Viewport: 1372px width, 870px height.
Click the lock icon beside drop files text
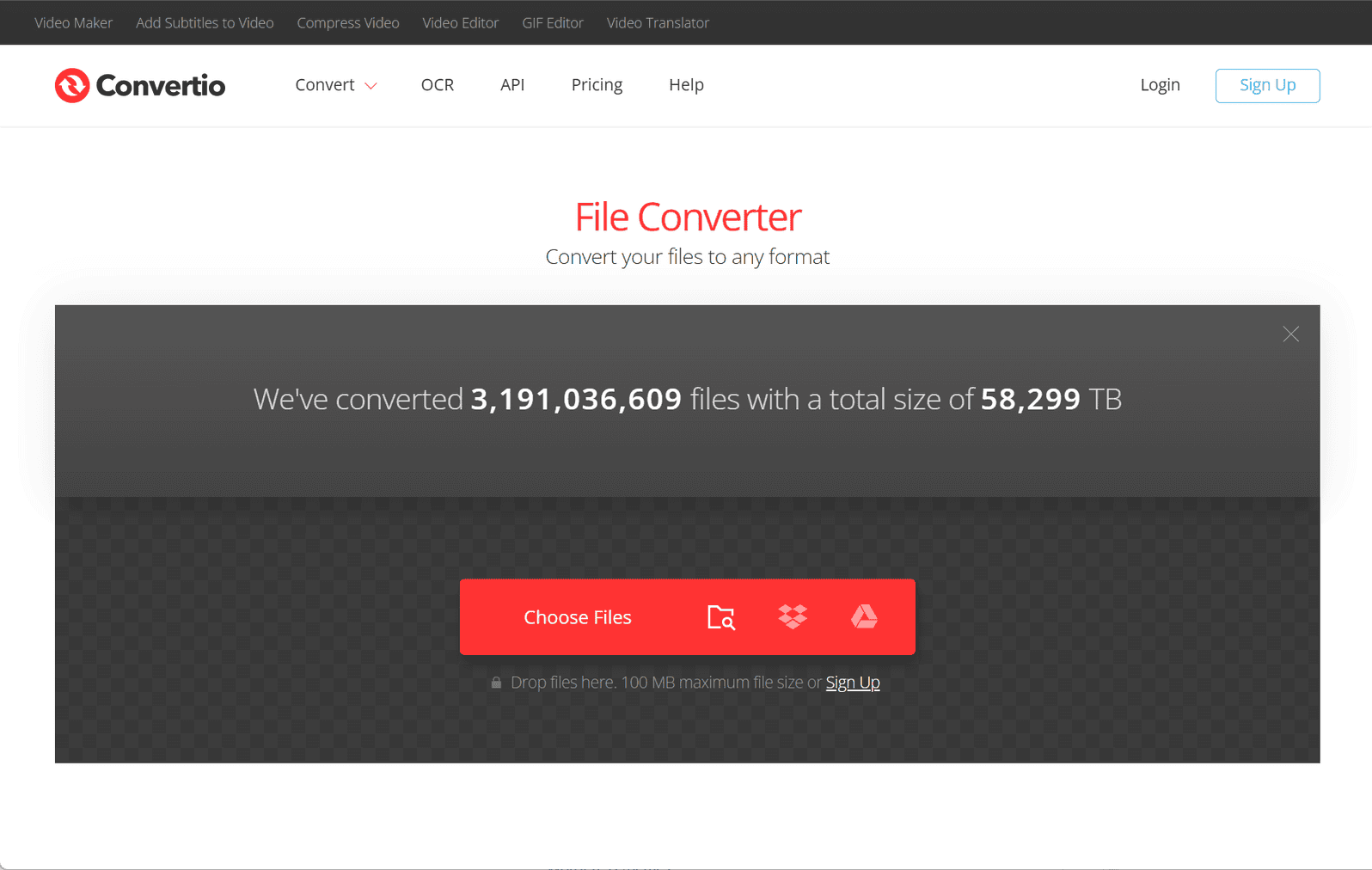click(x=496, y=683)
